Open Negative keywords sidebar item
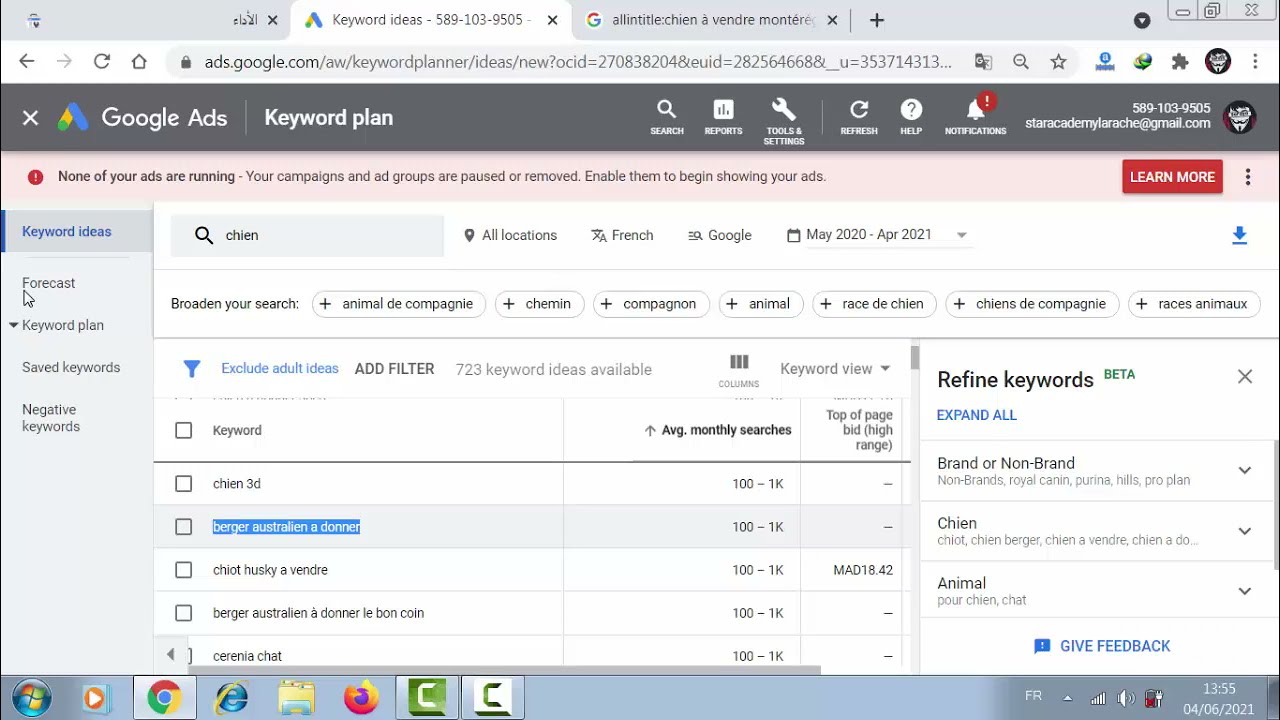Image resolution: width=1280 pixels, height=720 pixels. point(51,418)
